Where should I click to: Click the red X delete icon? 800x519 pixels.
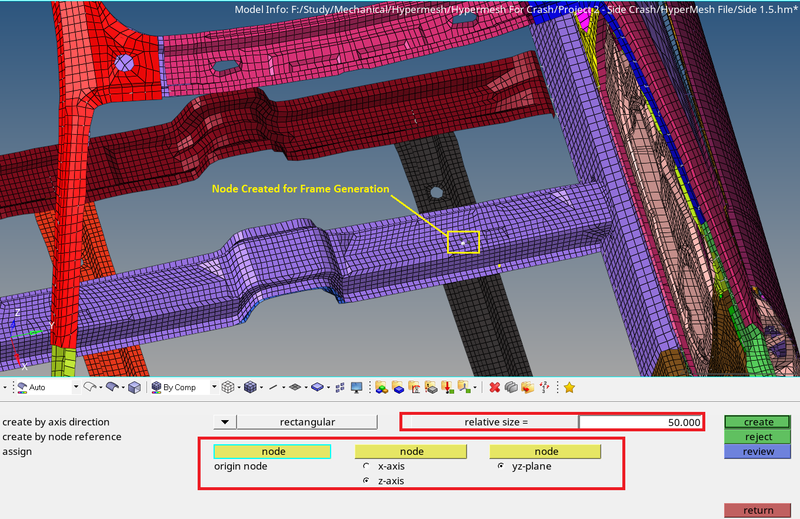tap(494, 387)
